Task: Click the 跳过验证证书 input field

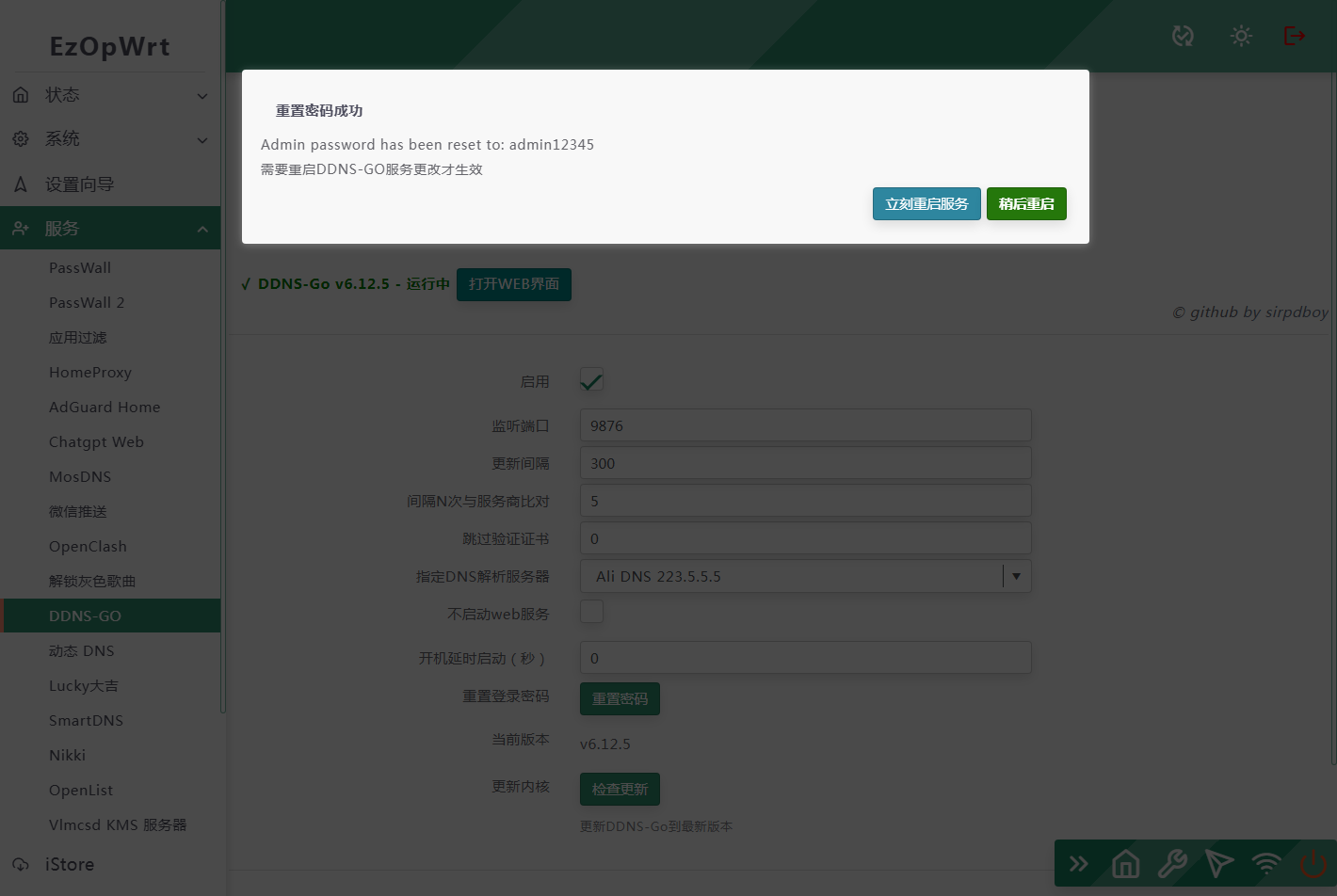Action: pyautogui.click(x=806, y=538)
